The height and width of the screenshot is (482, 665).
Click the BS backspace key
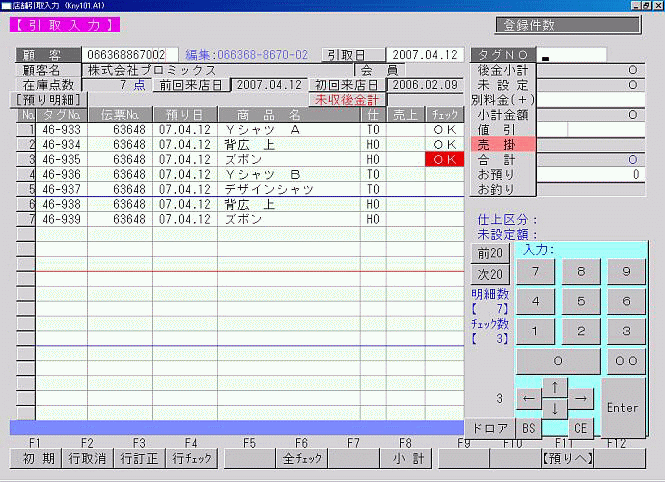tap(529, 428)
